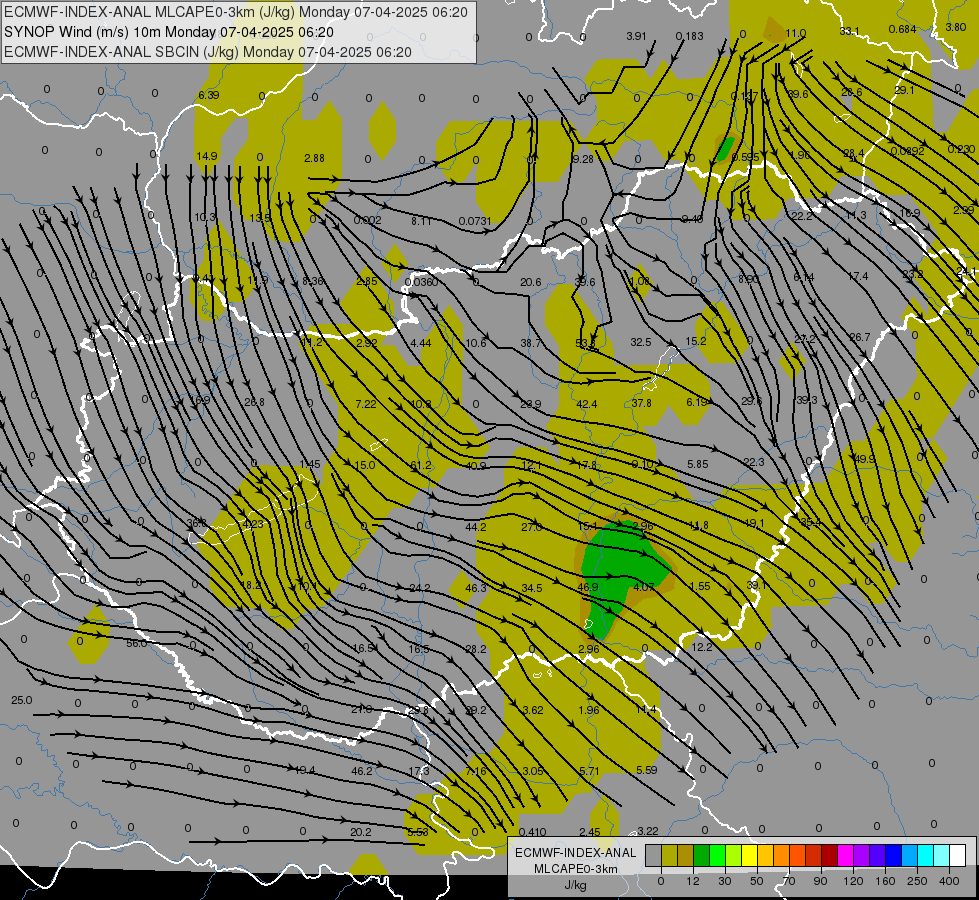Image resolution: width=979 pixels, height=900 pixels.
Task: Select the map value 5.59
Action: click(646, 770)
